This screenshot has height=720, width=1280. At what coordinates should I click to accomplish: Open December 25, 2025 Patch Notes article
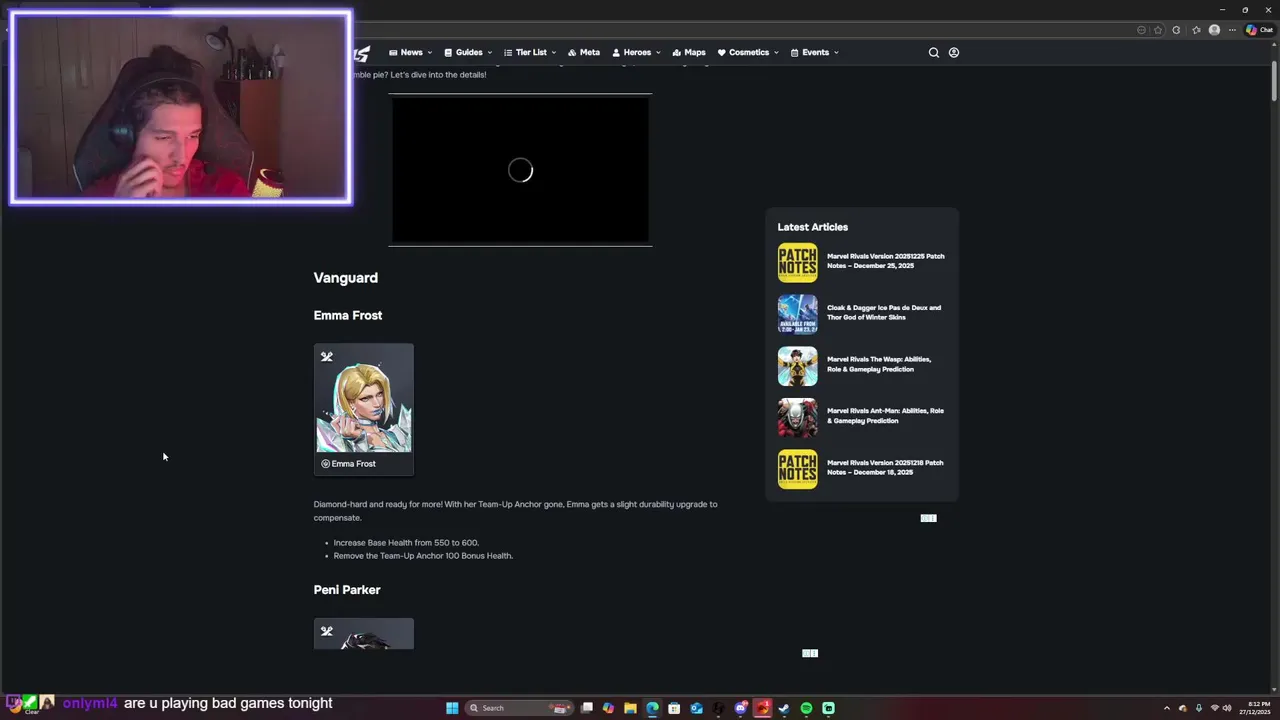pos(885,261)
